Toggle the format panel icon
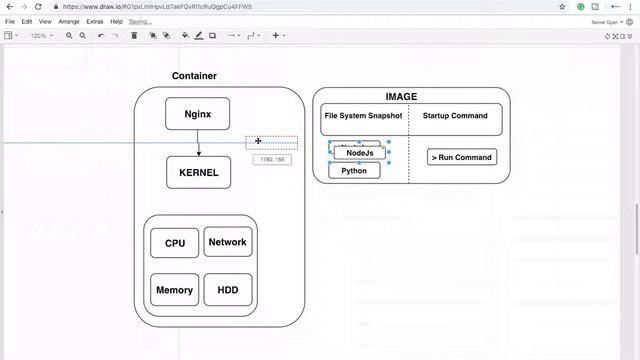Screen dimensions: 640x360 (x=622, y=36)
